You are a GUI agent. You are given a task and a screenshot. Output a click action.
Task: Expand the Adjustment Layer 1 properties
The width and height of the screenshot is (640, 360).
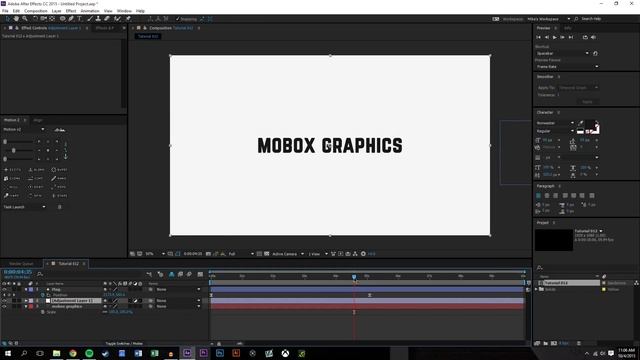(26, 300)
